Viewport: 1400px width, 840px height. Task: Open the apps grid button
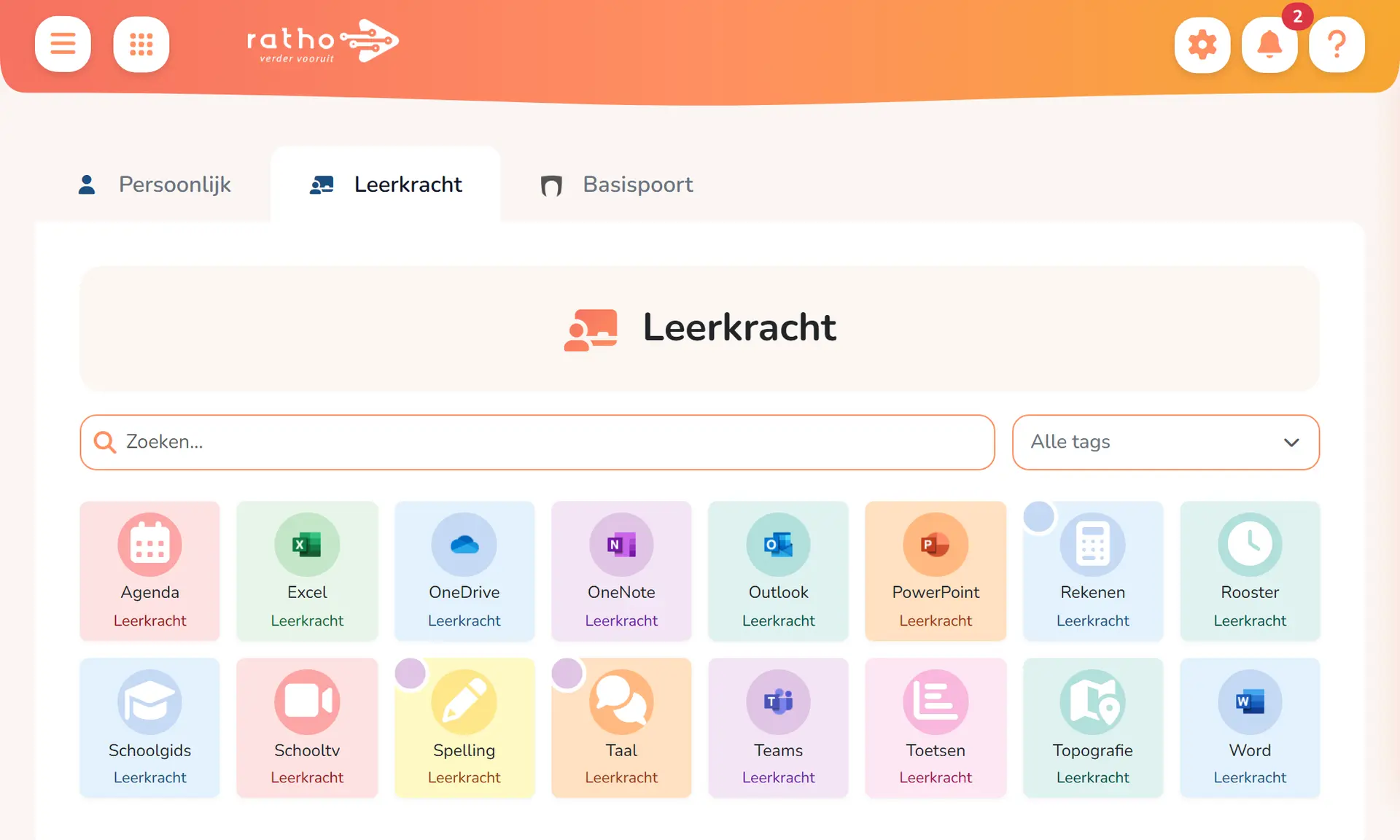tap(141, 44)
